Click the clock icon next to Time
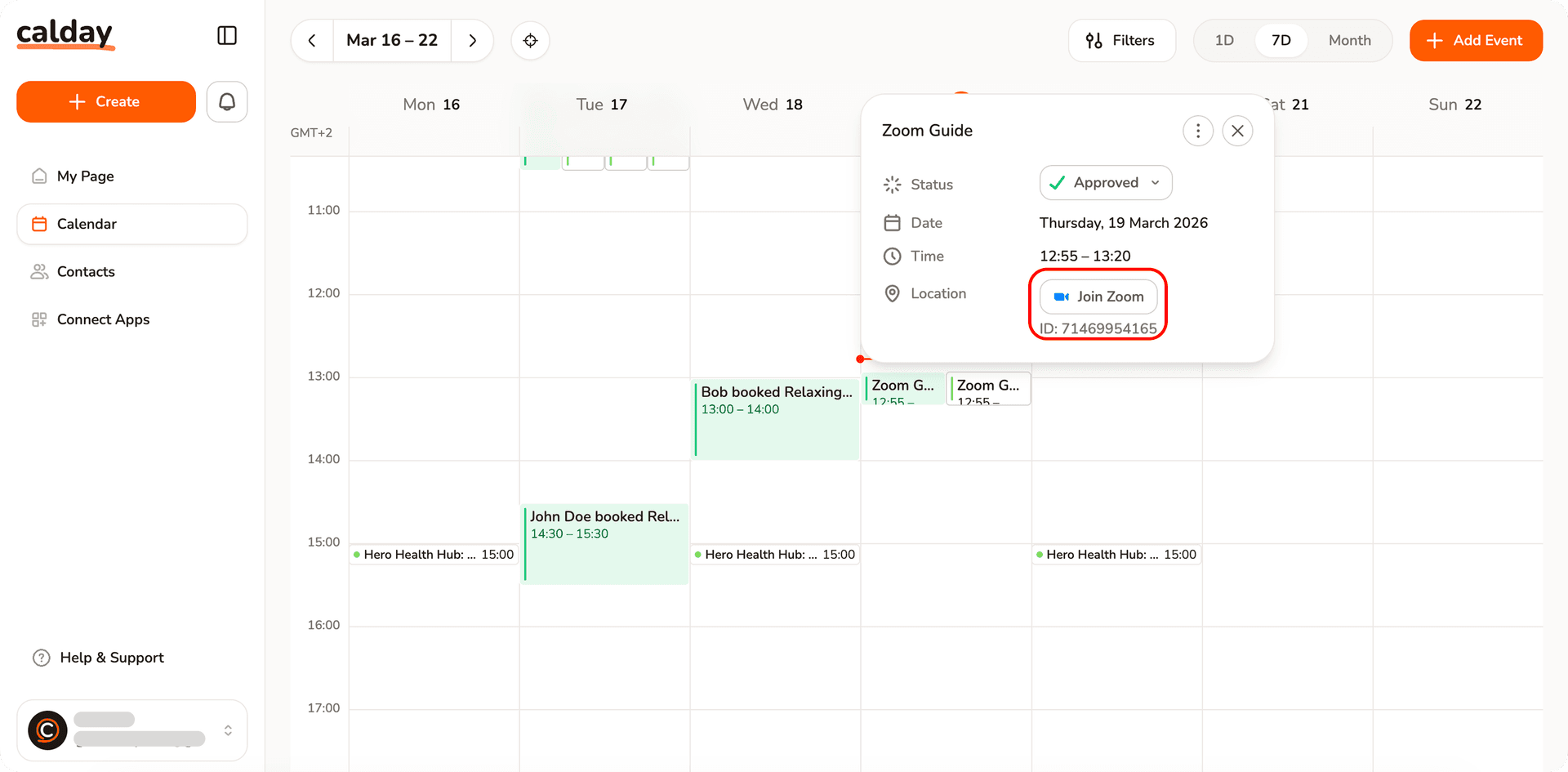1568x772 pixels. [x=892, y=256]
